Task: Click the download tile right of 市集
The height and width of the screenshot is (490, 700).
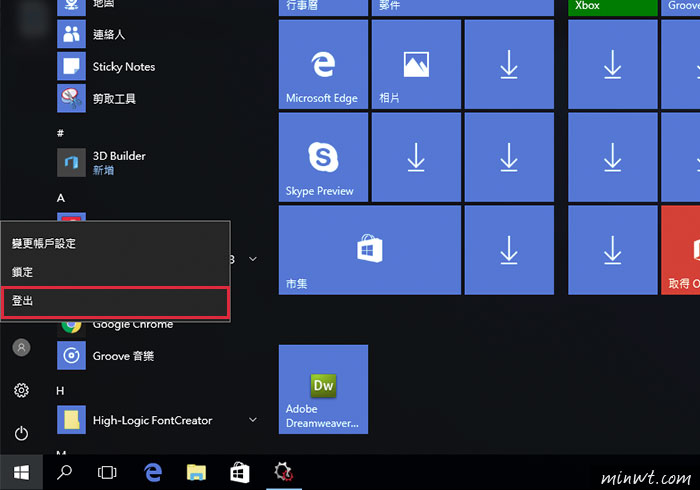Action: [x=509, y=250]
